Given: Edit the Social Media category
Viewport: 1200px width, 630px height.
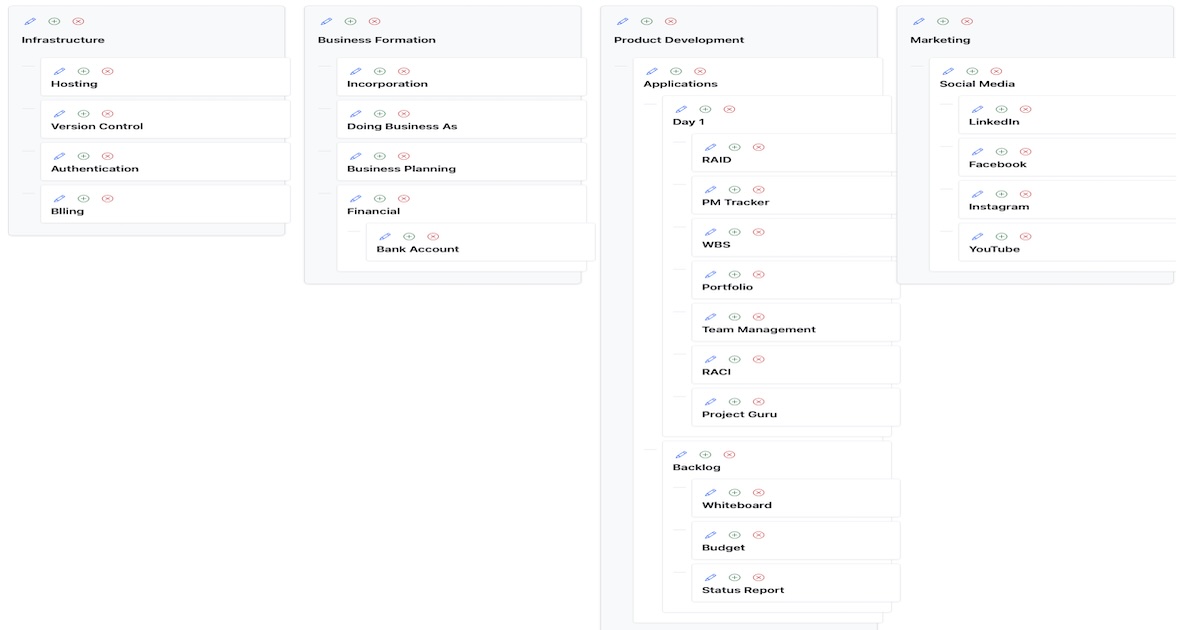Looking at the screenshot, I should click(948, 70).
